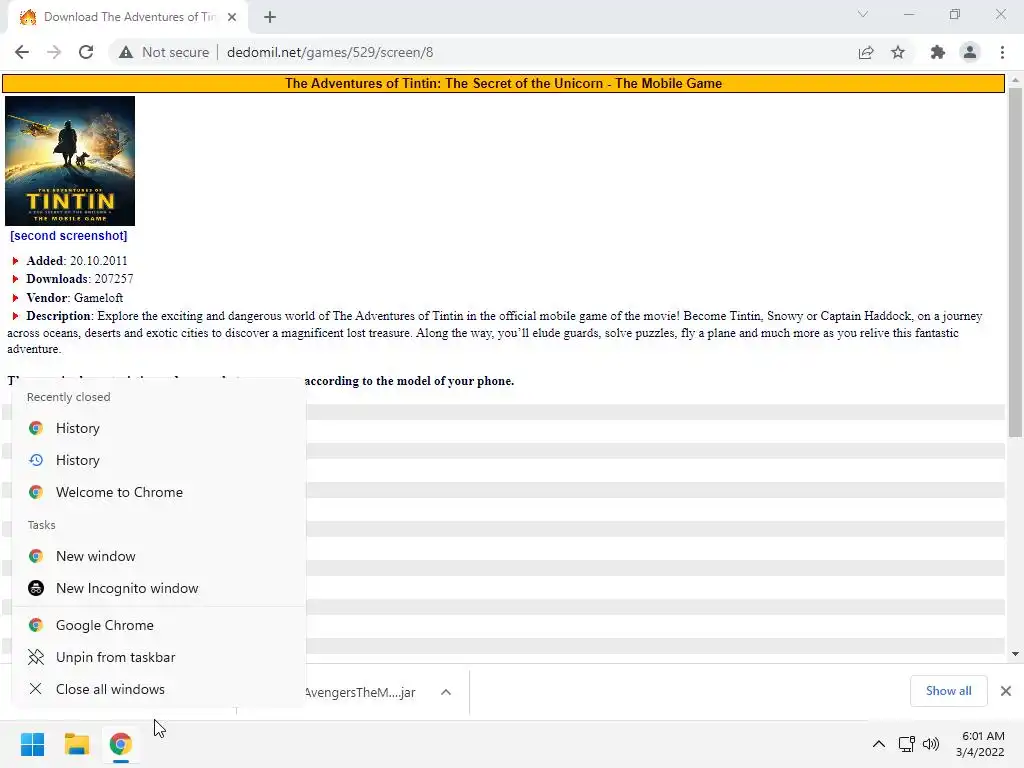Choose New Incognito window in jump list

click(x=159, y=588)
